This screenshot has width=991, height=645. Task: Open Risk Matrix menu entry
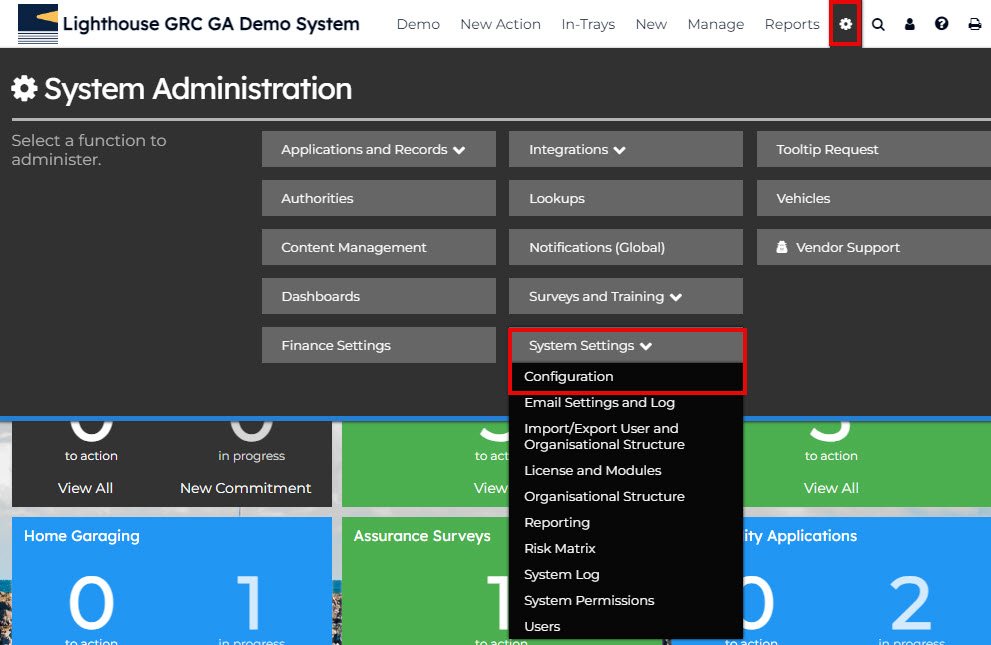(x=559, y=549)
